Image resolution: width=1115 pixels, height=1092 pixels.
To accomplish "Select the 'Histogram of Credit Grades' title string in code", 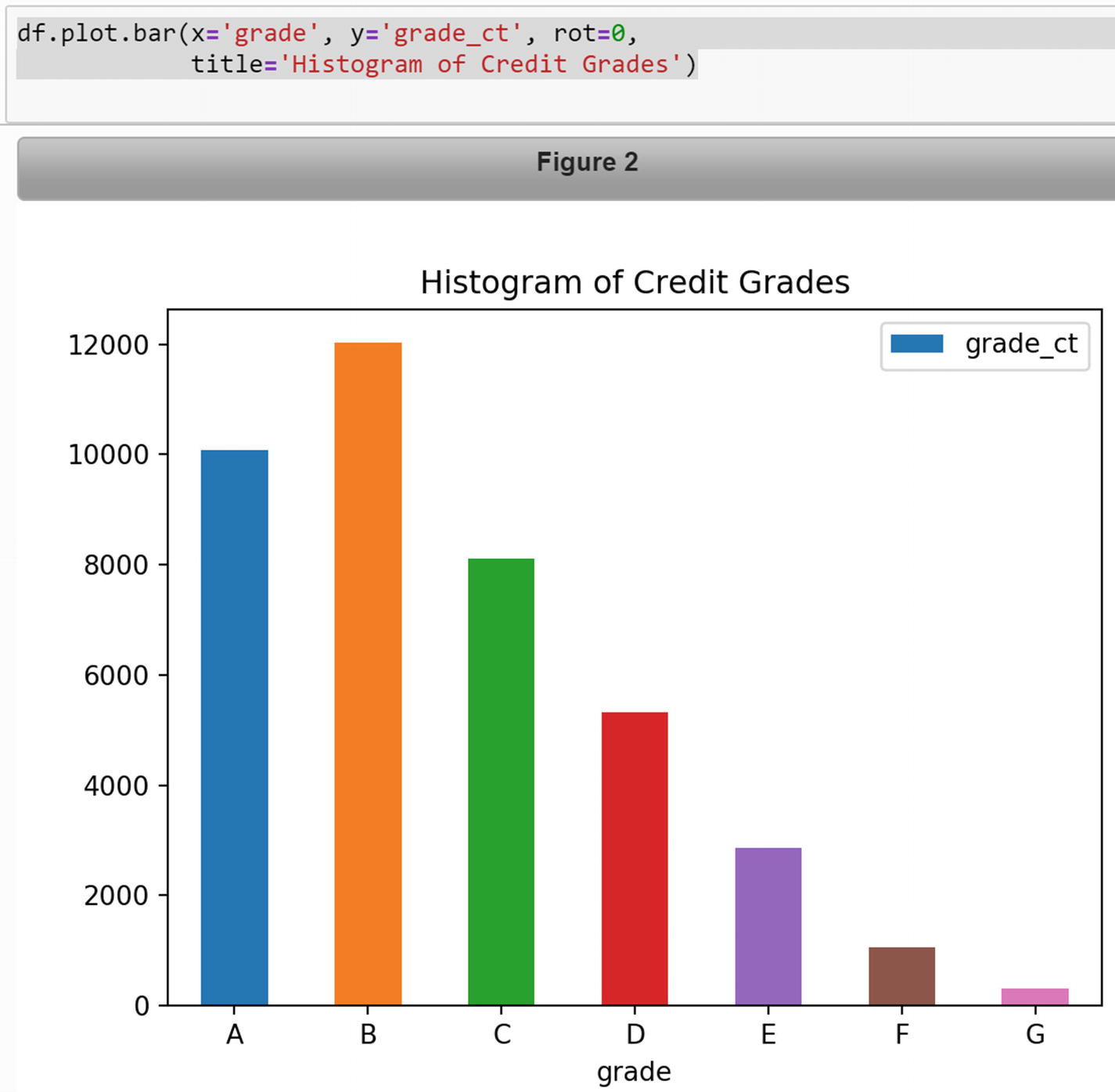I will pos(480,64).
